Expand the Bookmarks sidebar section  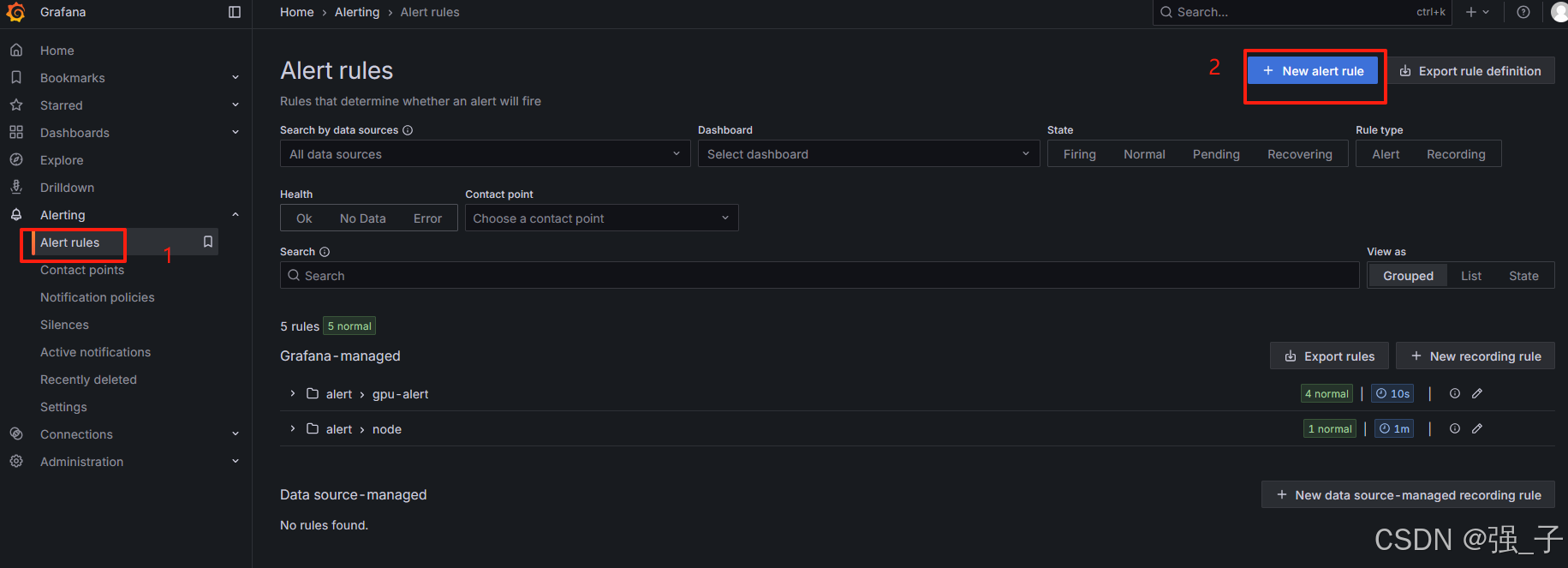pyautogui.click(x=235, y=78)
